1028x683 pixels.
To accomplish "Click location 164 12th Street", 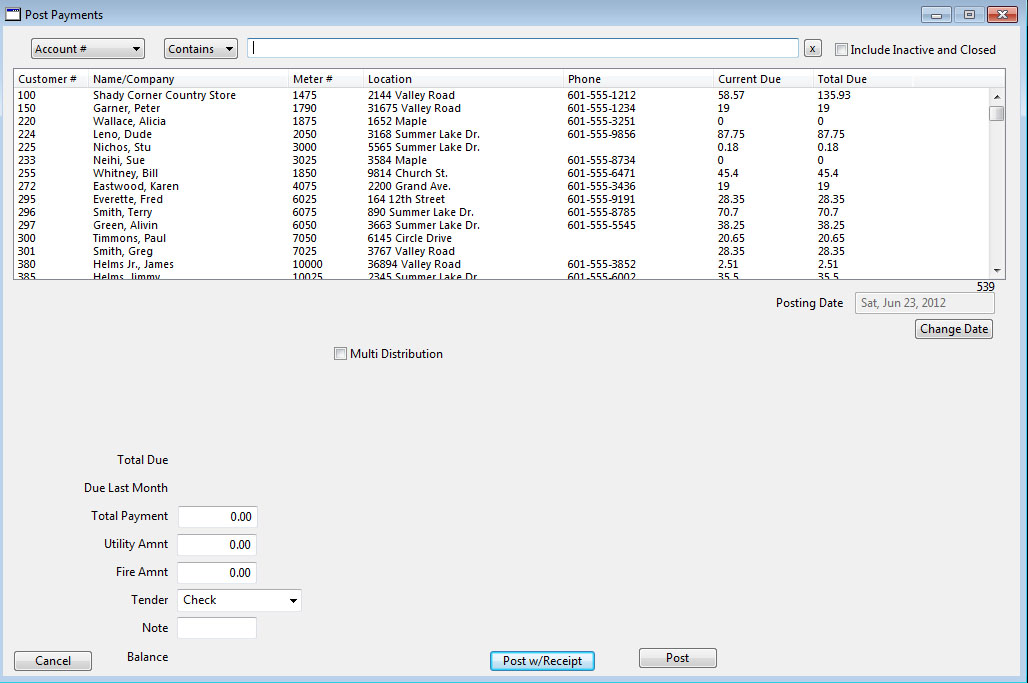I will pos(406,199).
